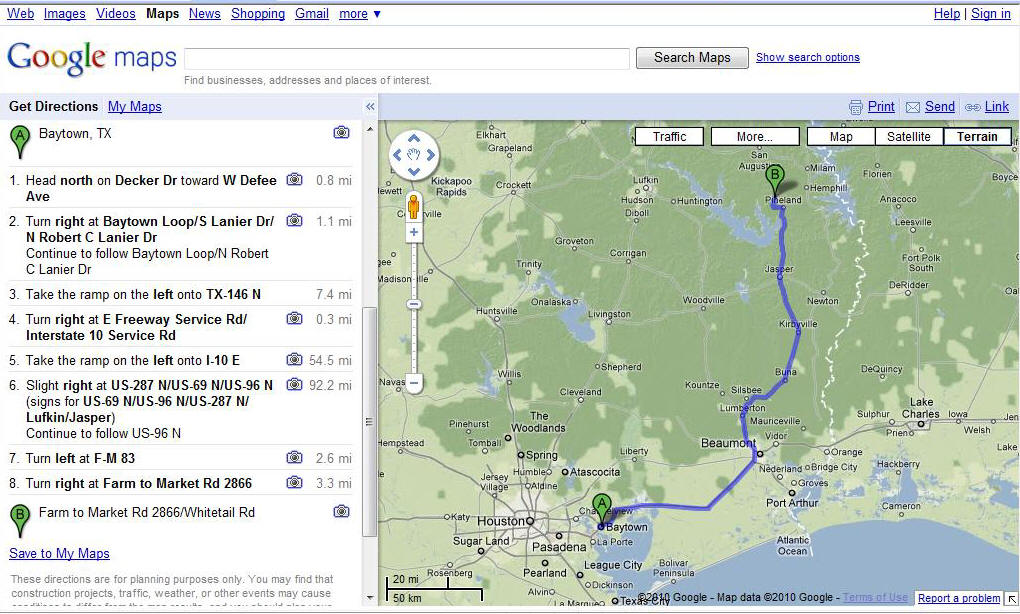The image size is (1020, 614).
Task: Zoom in with plus button
Action: 413,232
